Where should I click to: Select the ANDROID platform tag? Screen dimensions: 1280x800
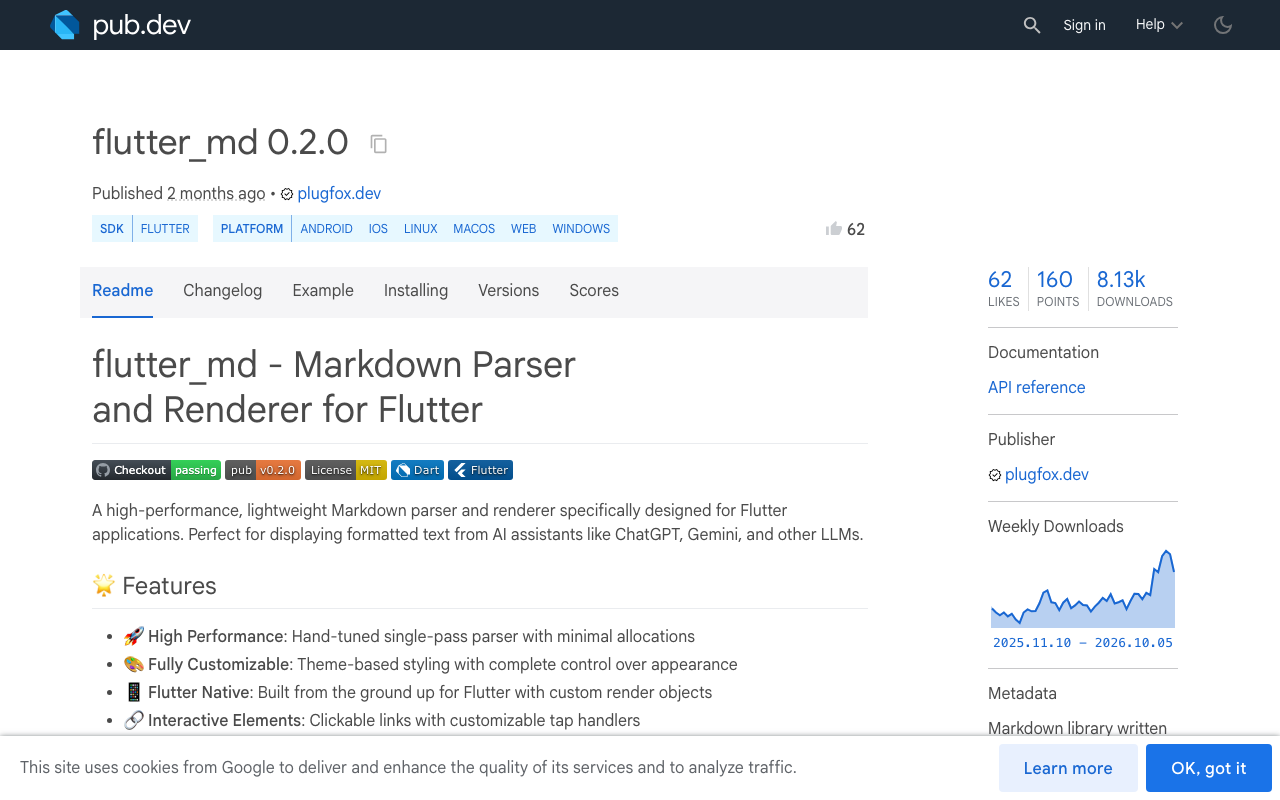point(326,229)
